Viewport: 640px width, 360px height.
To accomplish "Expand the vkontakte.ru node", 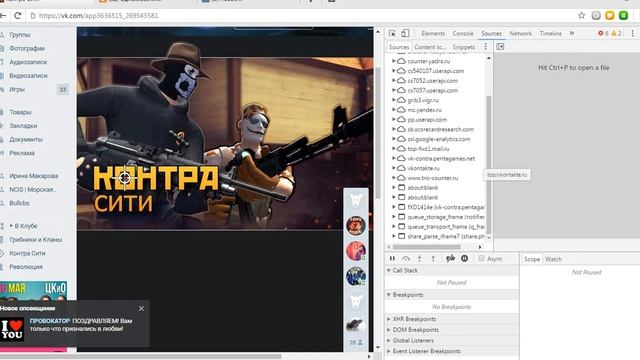I will tap(394, 168).
